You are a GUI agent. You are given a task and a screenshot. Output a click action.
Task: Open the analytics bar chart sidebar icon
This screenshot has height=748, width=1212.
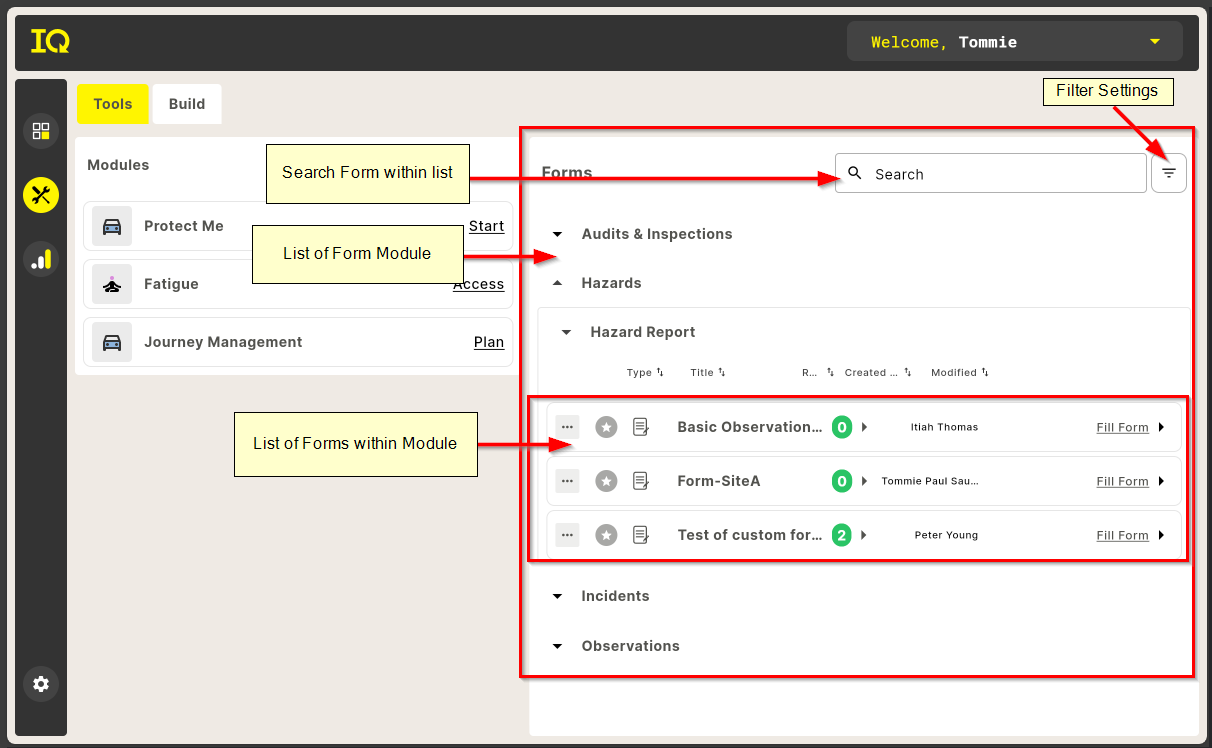tap(41, 260)
